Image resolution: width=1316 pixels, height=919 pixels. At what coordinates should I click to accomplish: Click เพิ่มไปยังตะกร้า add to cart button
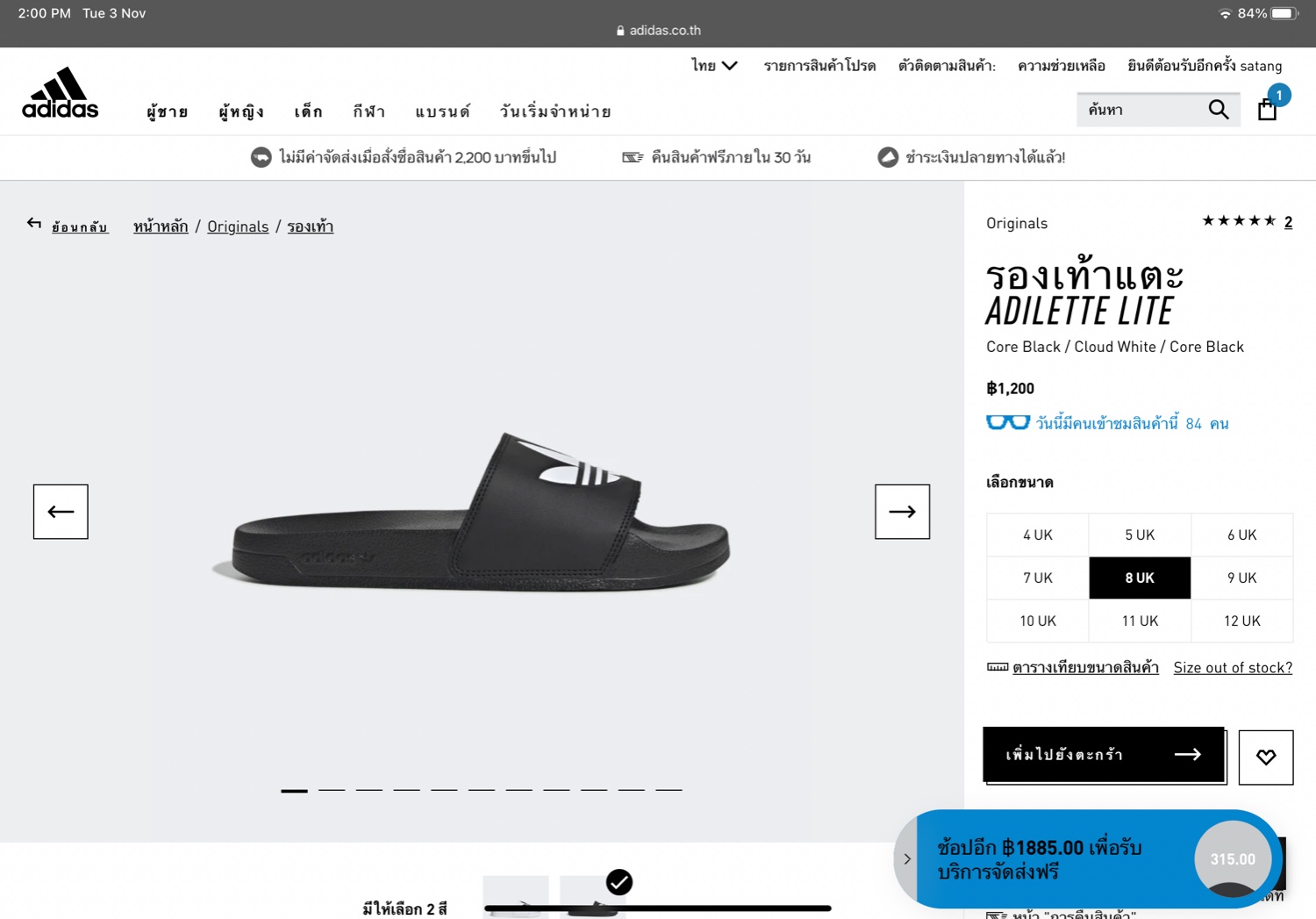(1103, 754)
